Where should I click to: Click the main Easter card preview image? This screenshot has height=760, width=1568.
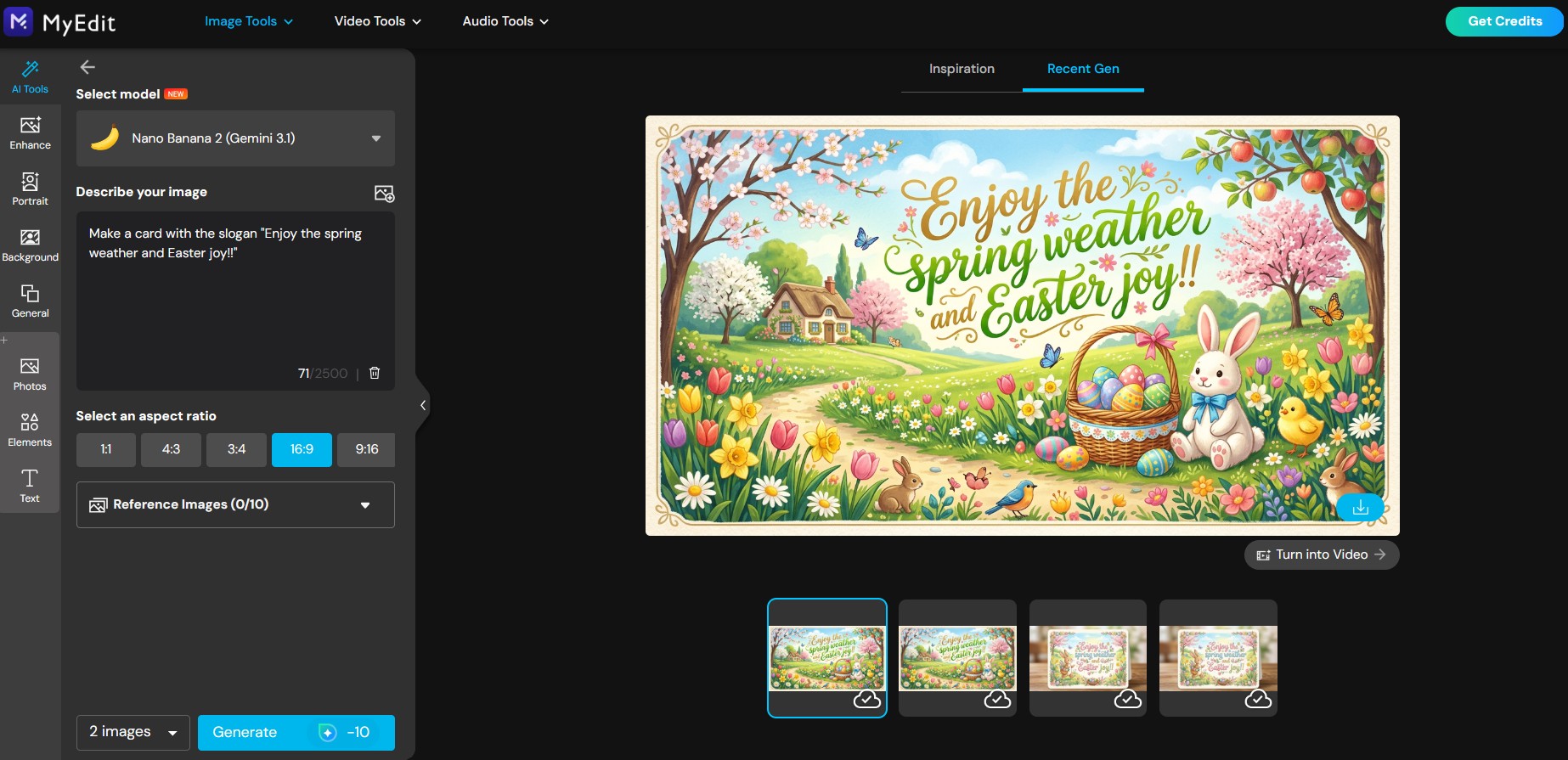(1022, 325)
